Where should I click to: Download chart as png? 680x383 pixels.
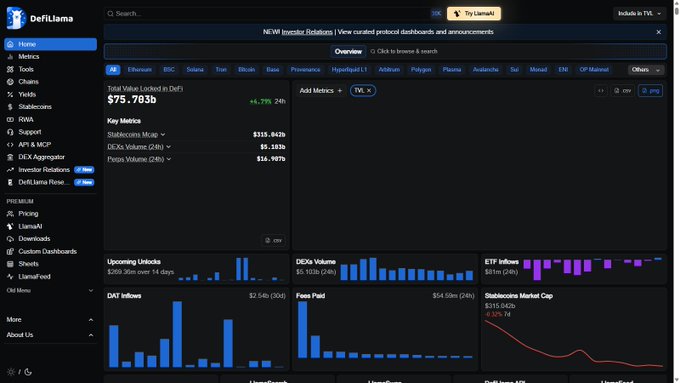click(x=650, y=91)
